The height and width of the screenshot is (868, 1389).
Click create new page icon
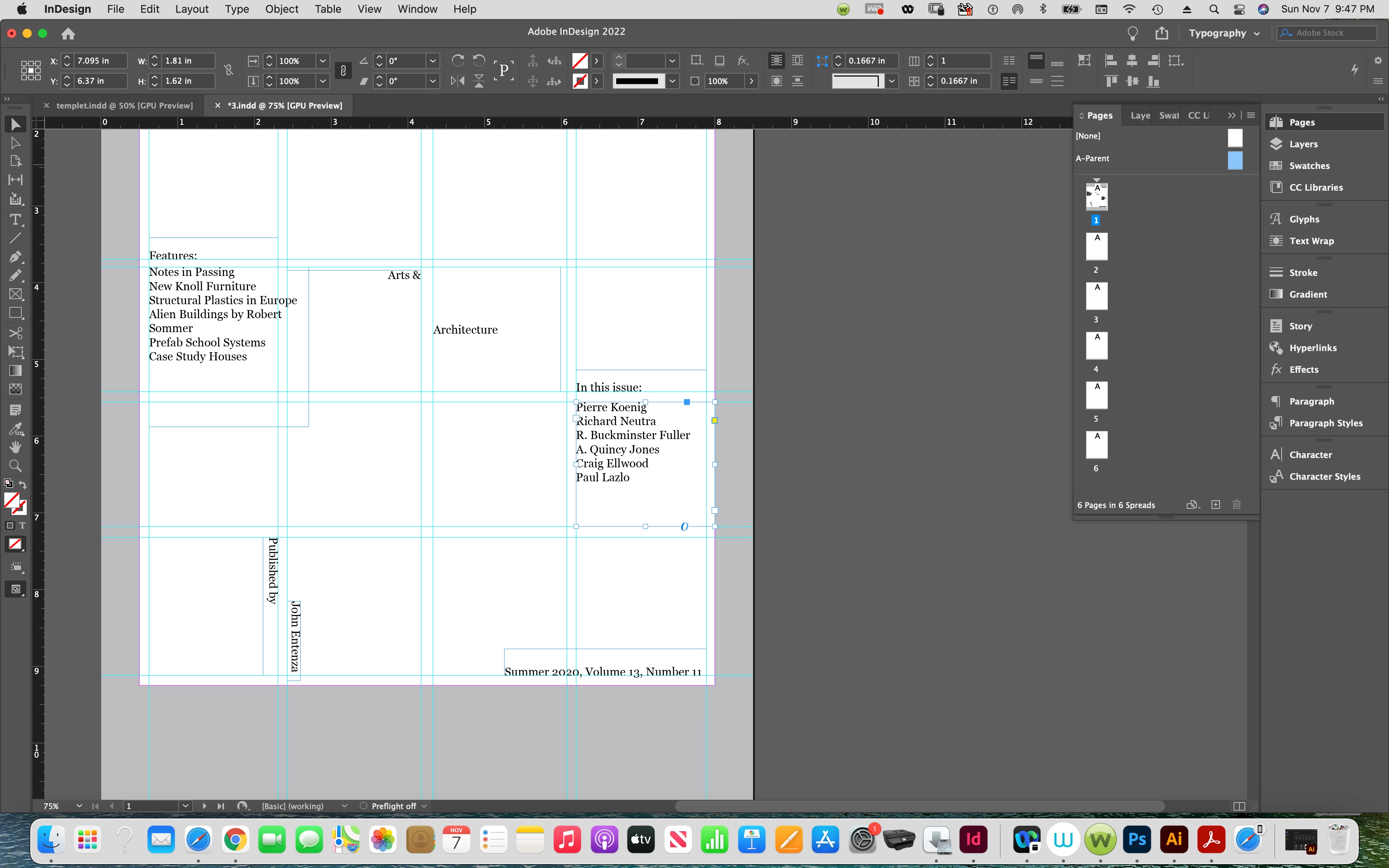[x=1215, y=505]
